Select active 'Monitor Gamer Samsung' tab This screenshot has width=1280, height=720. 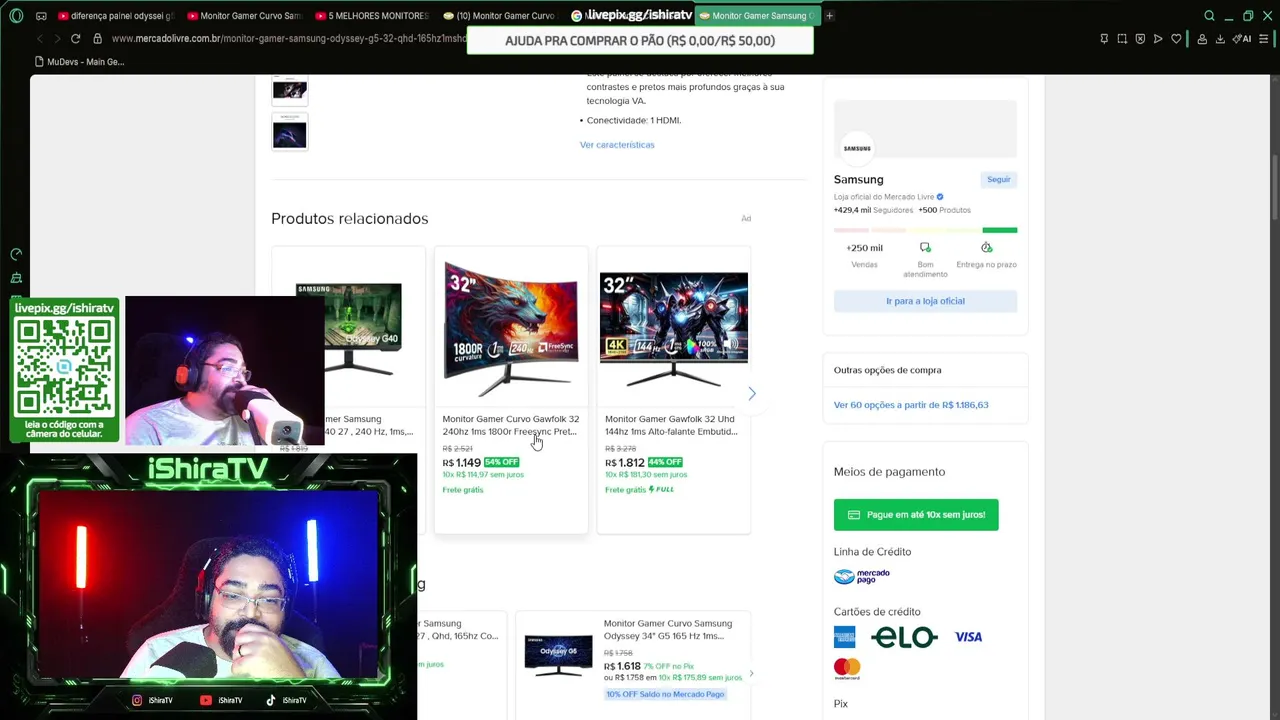756,16
